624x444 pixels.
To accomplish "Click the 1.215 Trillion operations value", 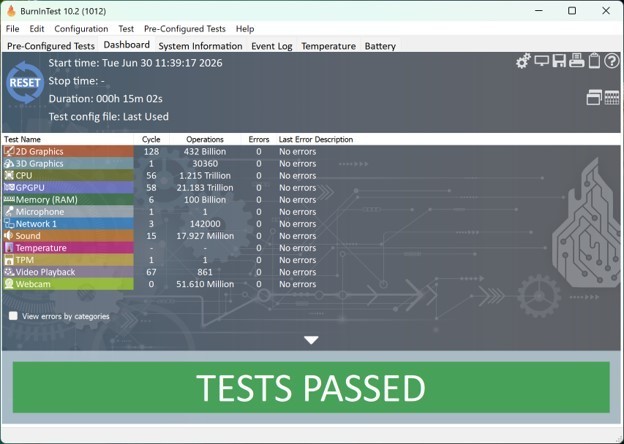I will tap(205, 175).
